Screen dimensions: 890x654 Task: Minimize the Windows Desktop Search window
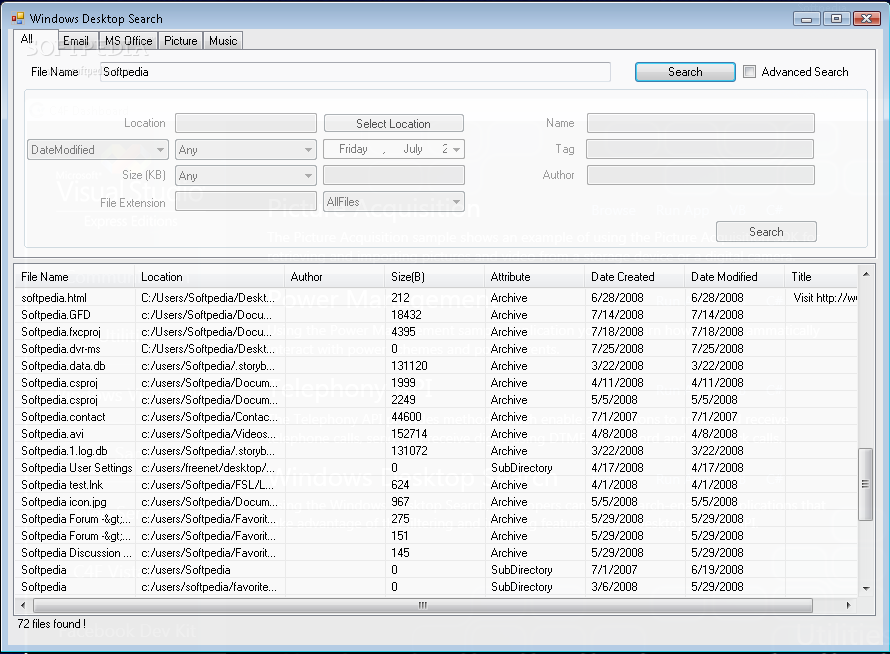click(807, 19)
